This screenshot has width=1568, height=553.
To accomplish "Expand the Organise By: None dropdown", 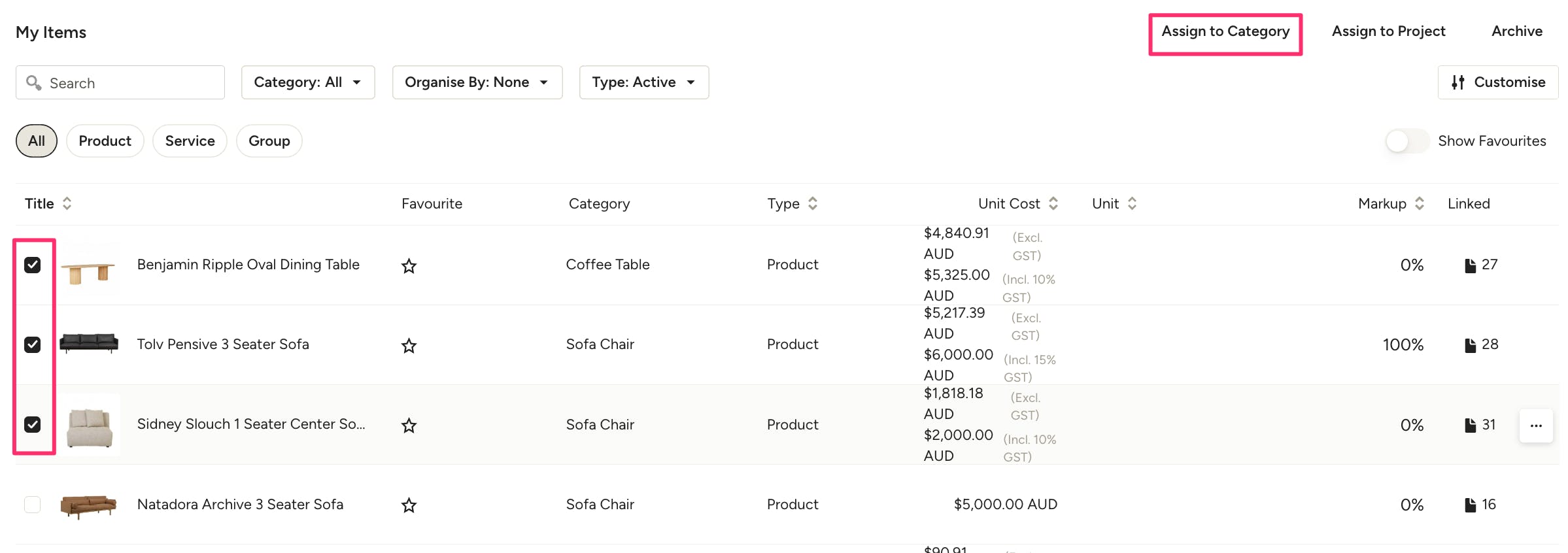I will point(477,82).
